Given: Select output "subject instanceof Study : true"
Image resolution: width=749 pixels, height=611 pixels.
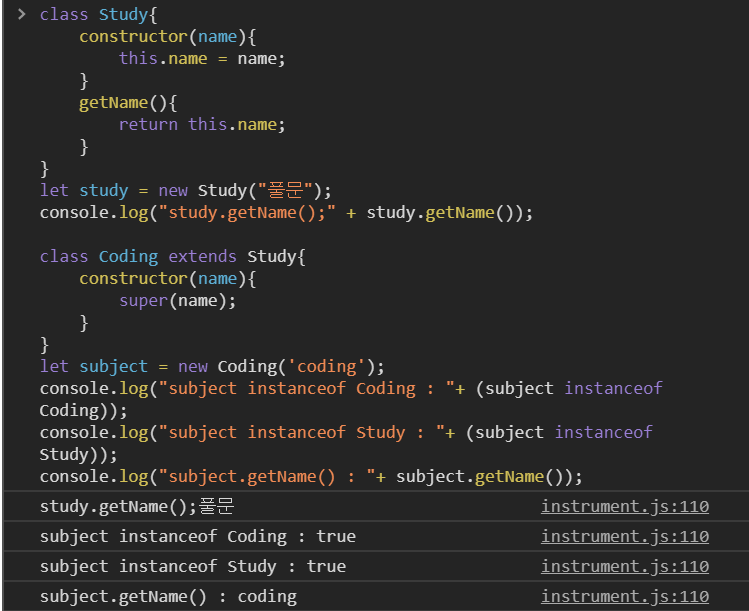Looking at the screenshot, I should (x=193, y=567).
